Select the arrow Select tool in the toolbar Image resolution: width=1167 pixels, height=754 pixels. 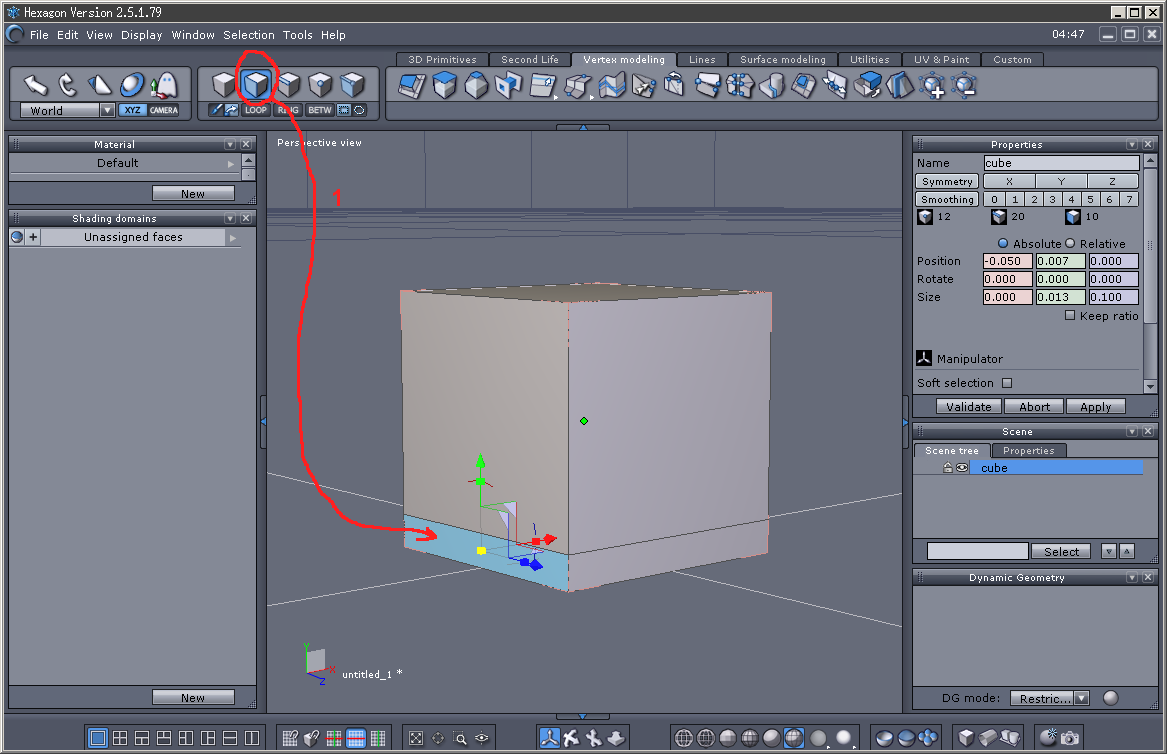[36, 84]
